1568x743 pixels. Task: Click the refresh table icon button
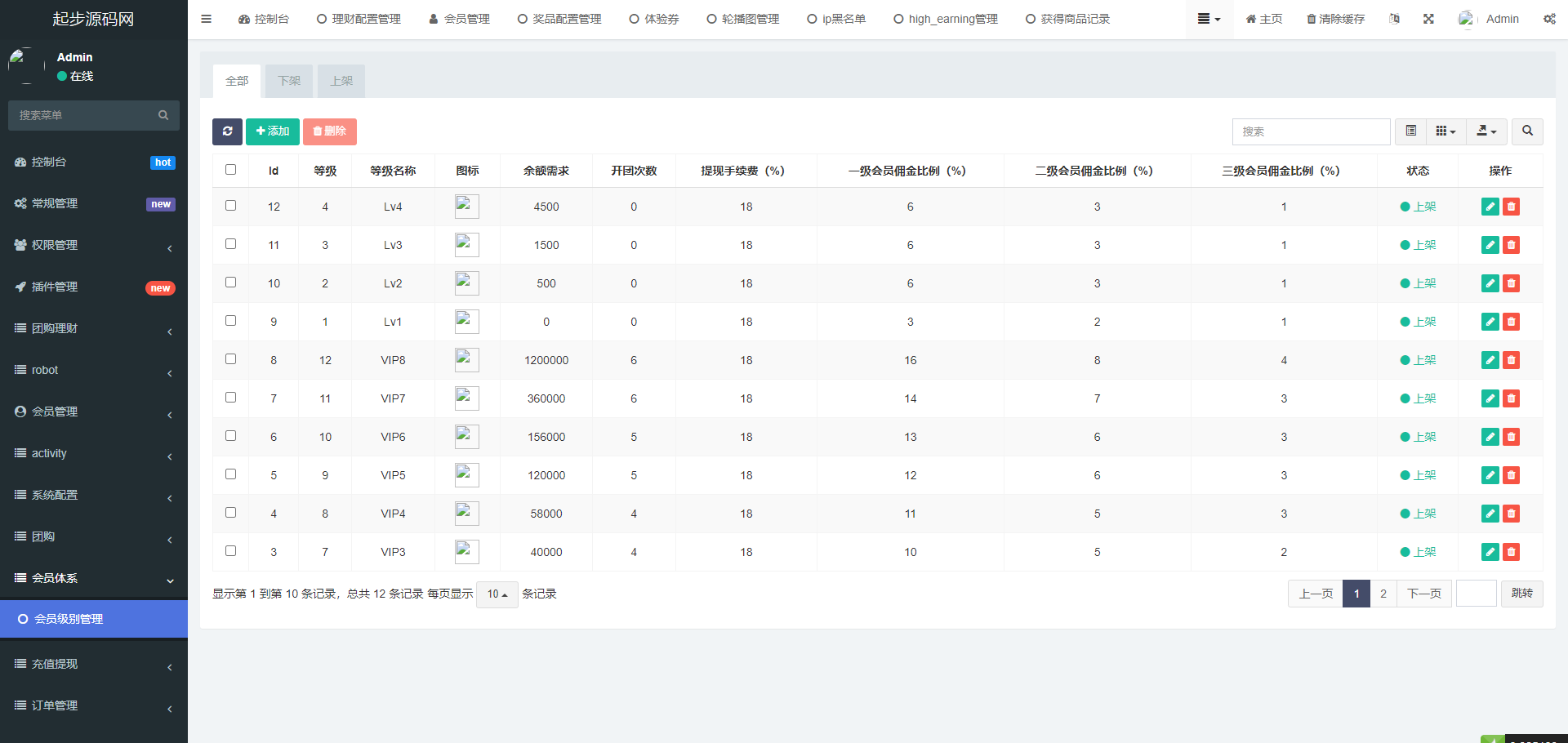tap(227, 131)
